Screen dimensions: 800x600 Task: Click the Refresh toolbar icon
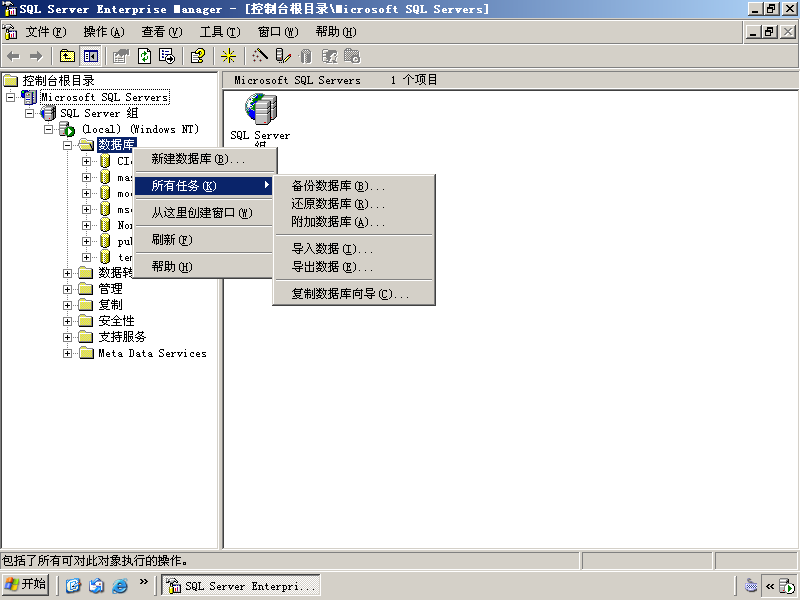(145, 56)
